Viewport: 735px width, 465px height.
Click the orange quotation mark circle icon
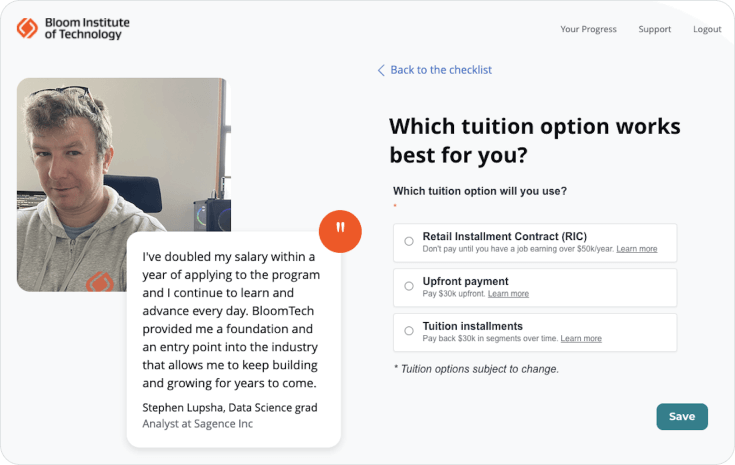340,231
